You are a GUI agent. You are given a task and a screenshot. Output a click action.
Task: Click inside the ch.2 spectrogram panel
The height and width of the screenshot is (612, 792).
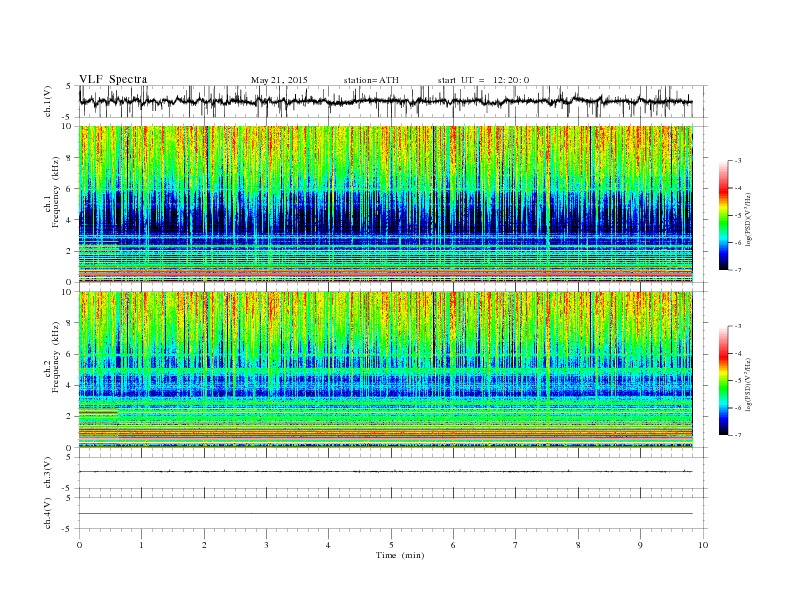click(x=385, y=369)
